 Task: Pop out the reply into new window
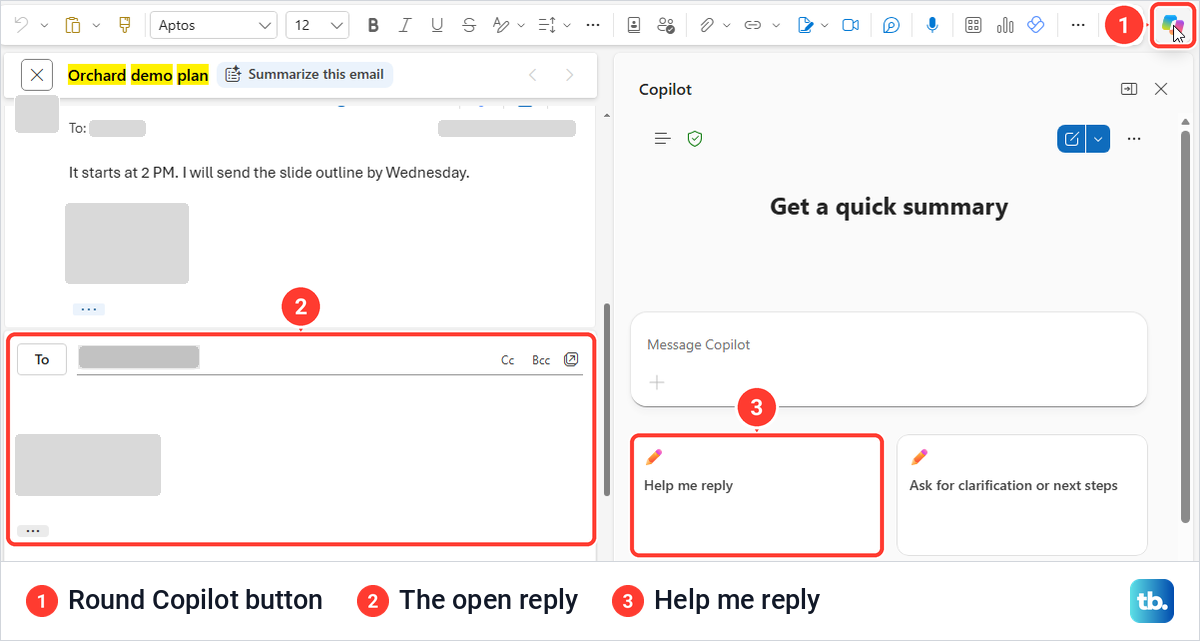(571, 359)
